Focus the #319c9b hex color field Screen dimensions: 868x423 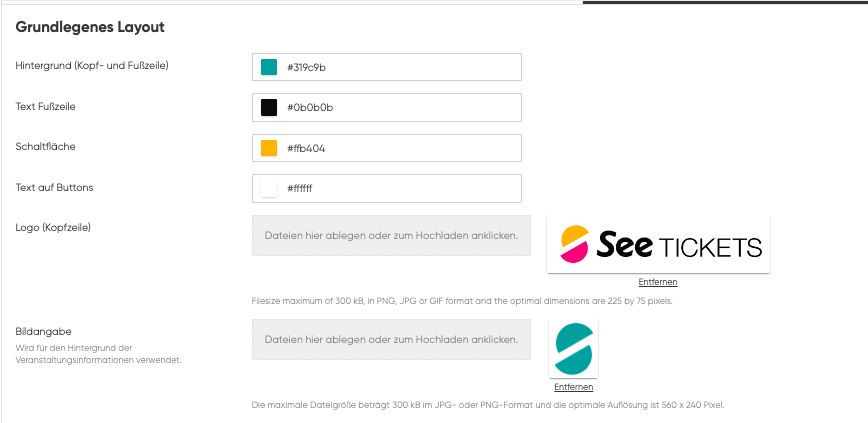(x=387, y=67)
